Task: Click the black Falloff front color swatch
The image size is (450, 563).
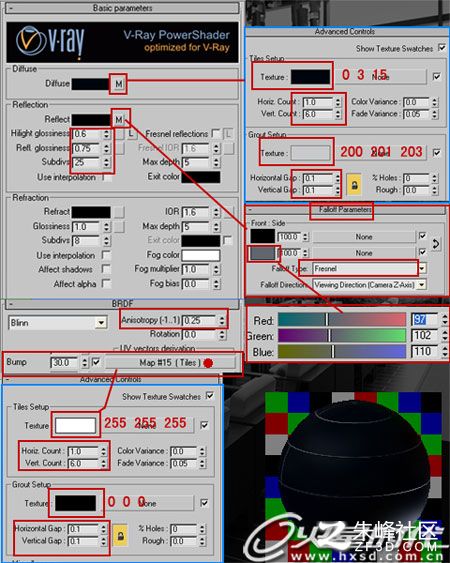Action: [263, 237]
